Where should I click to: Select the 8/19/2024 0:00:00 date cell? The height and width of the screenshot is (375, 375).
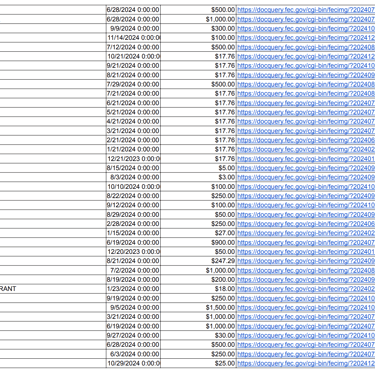tap(133, 280)
